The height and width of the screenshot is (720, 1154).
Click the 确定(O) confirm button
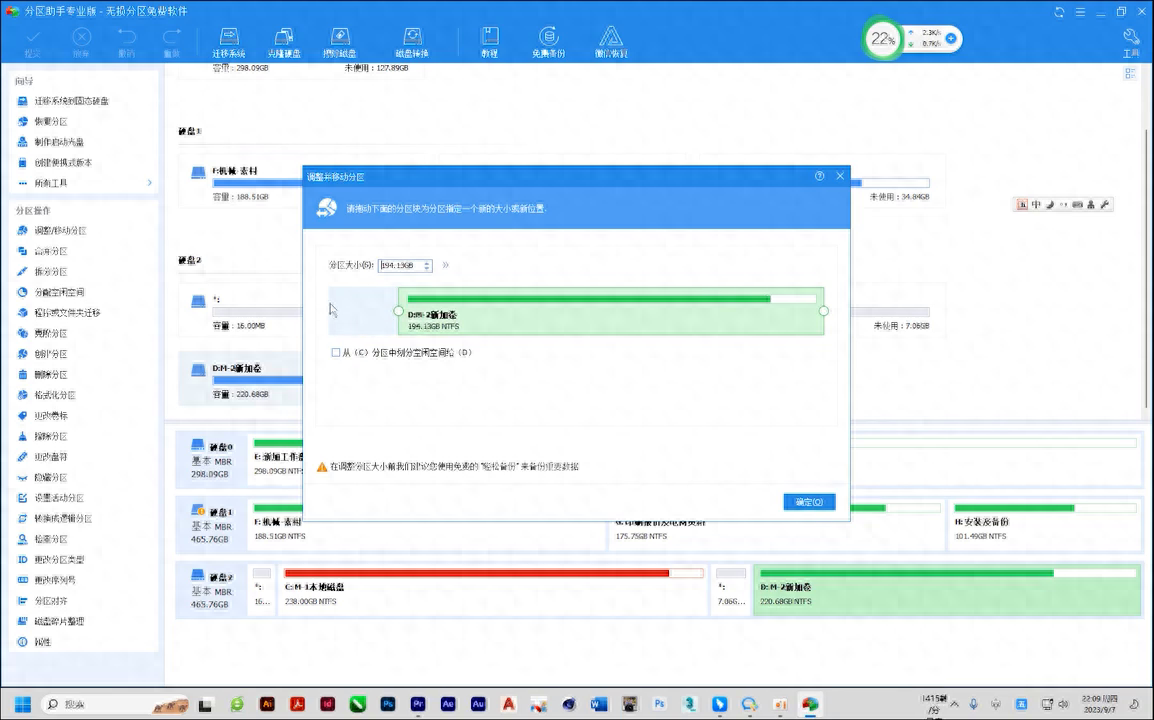(809, 502)
